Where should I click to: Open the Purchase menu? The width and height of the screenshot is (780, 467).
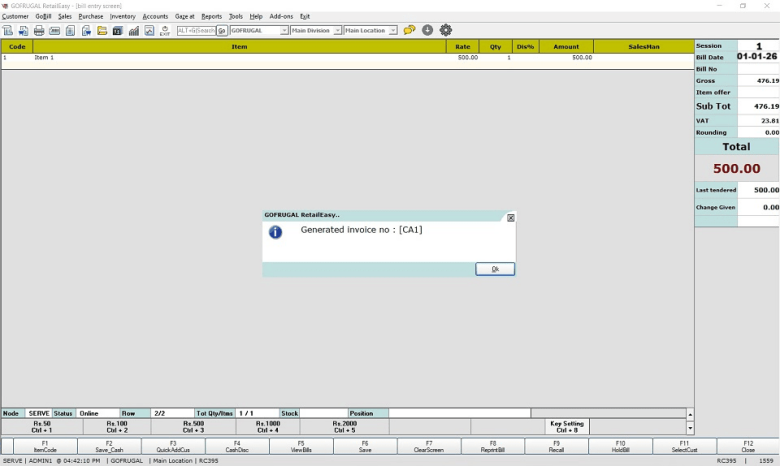(91, 16)
